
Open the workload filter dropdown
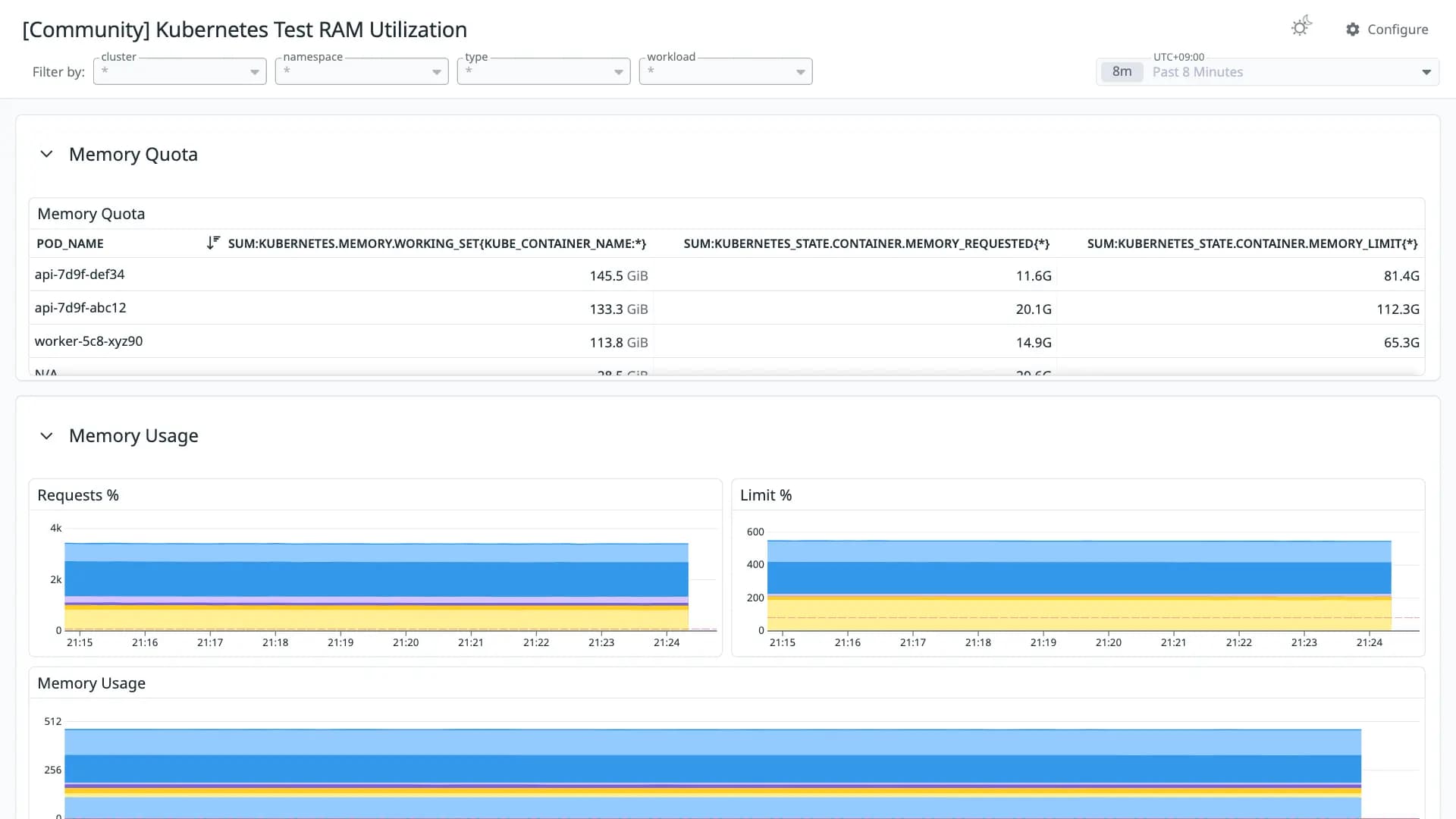726,71
